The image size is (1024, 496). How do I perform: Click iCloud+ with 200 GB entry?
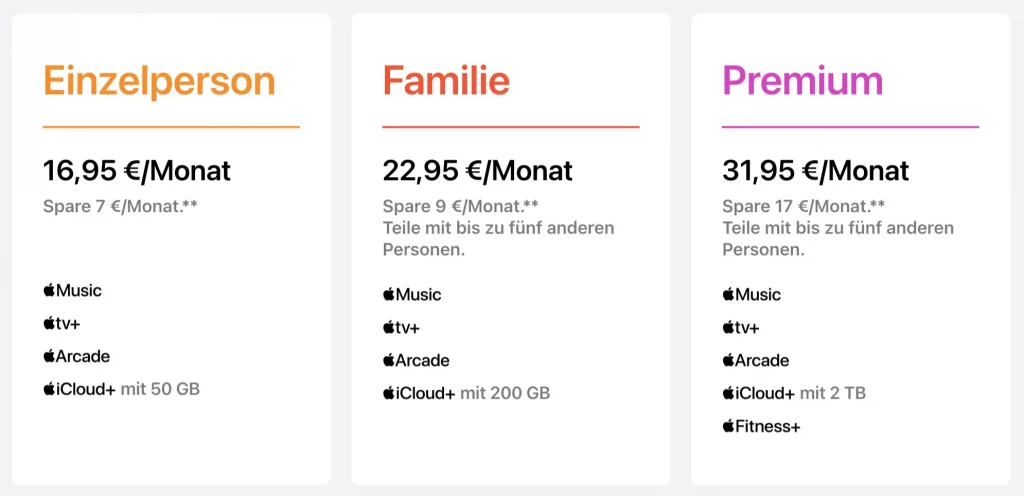466,393
